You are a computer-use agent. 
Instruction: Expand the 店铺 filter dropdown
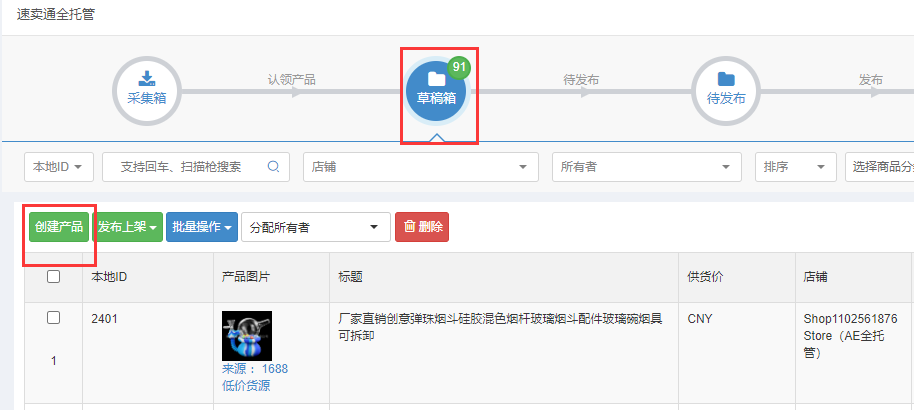(421, 167)
